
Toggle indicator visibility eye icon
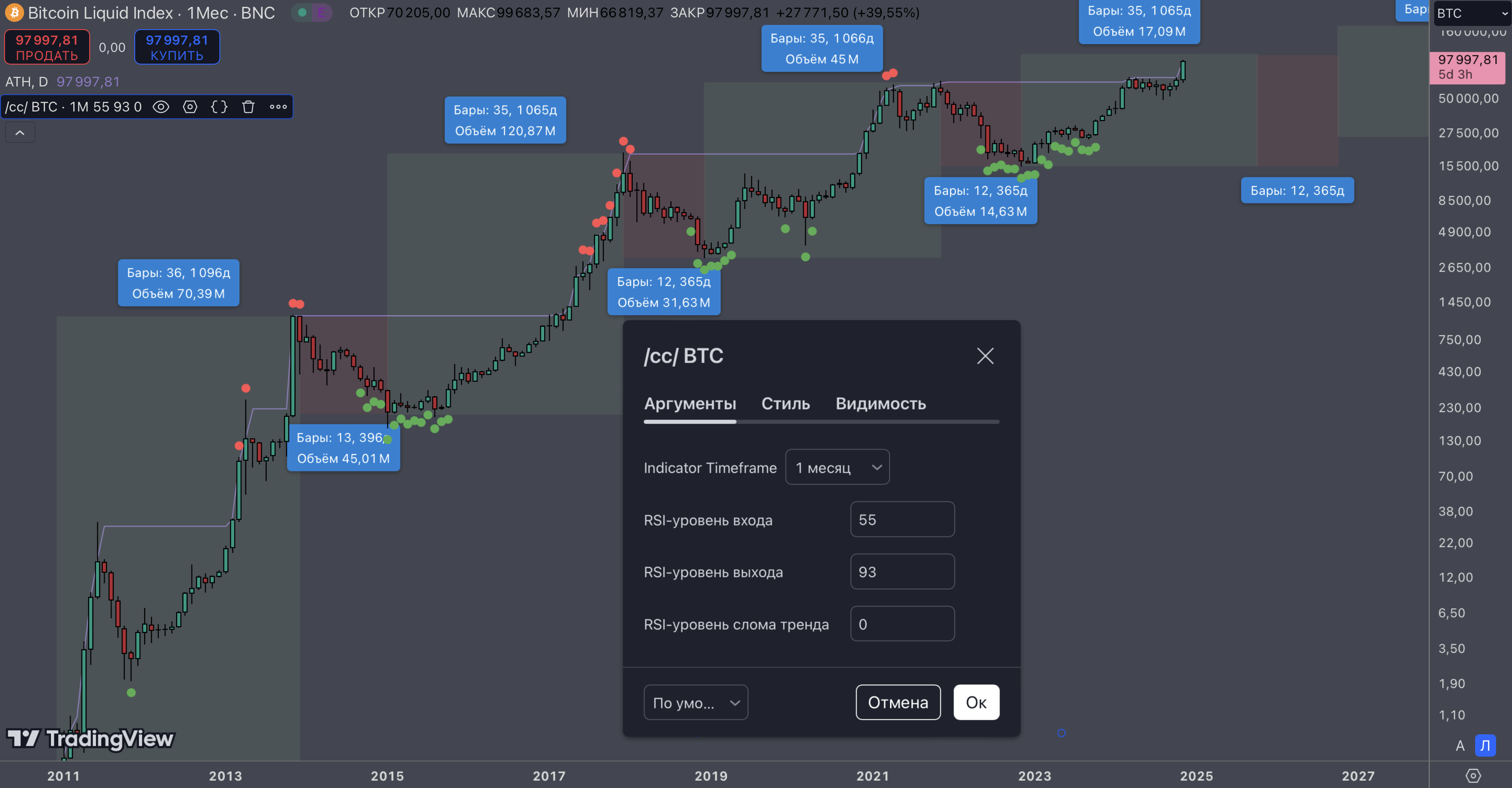point(161,107)
